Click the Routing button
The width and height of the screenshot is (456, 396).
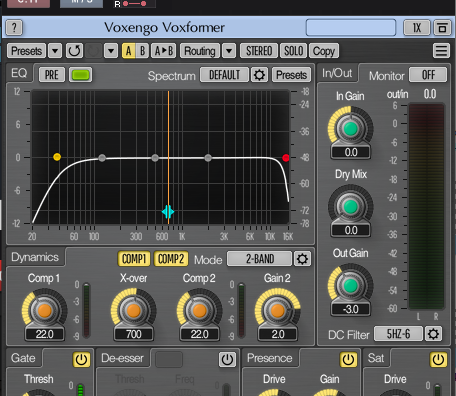pos(200,51)
